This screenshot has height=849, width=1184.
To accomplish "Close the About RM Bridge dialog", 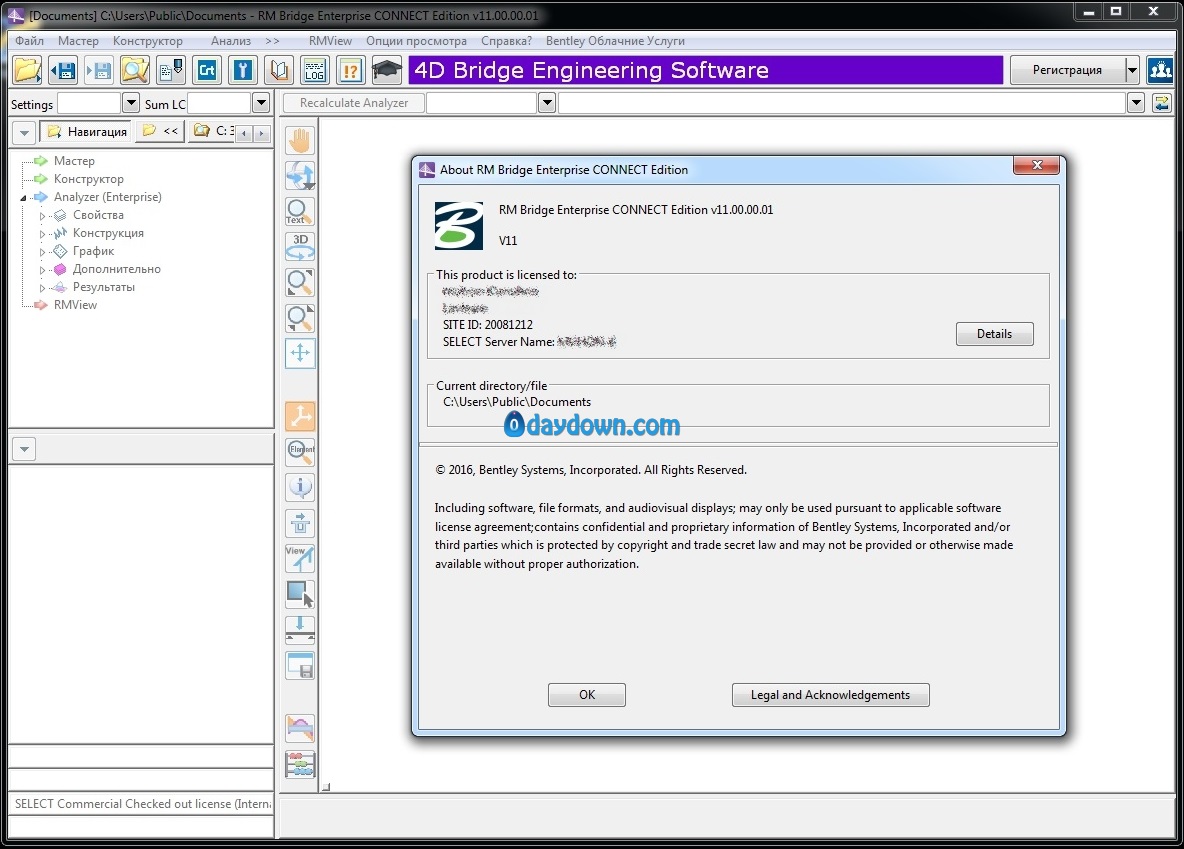I will coord(1037,165).
